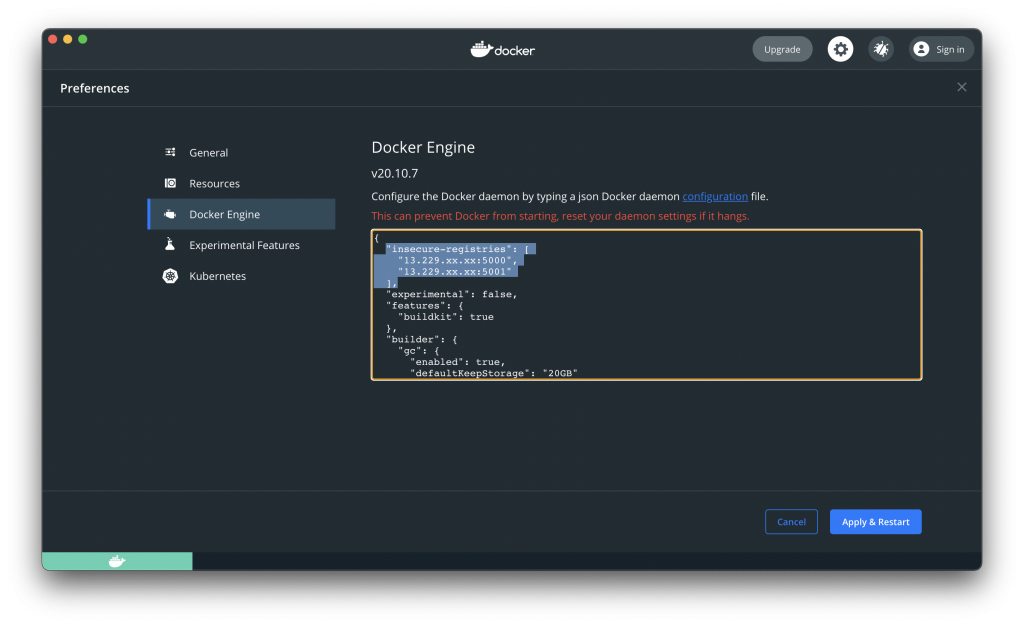Click the Troubleshoot bug icon

pos(881,48)
